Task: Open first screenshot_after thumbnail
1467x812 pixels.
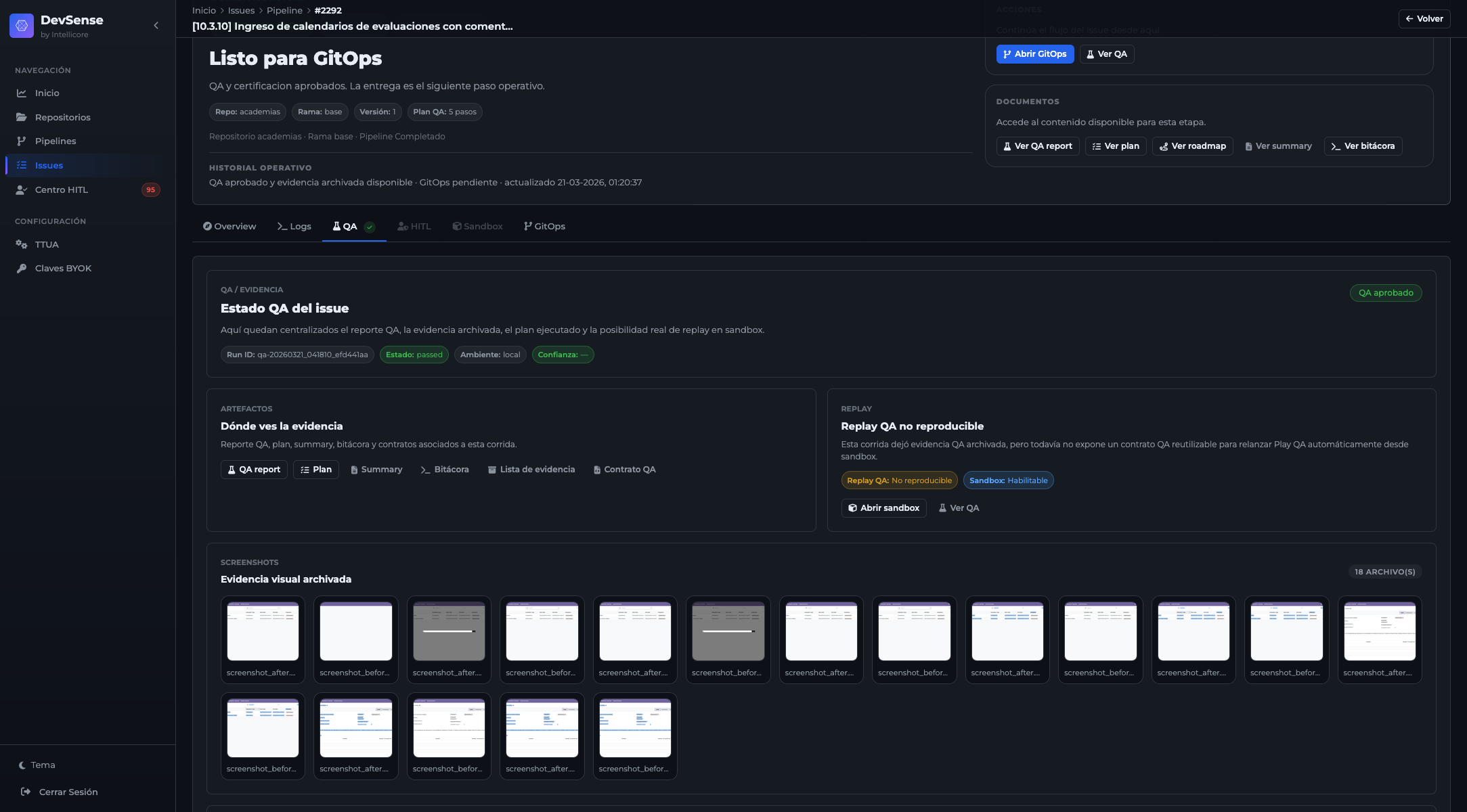Action: 263,632
